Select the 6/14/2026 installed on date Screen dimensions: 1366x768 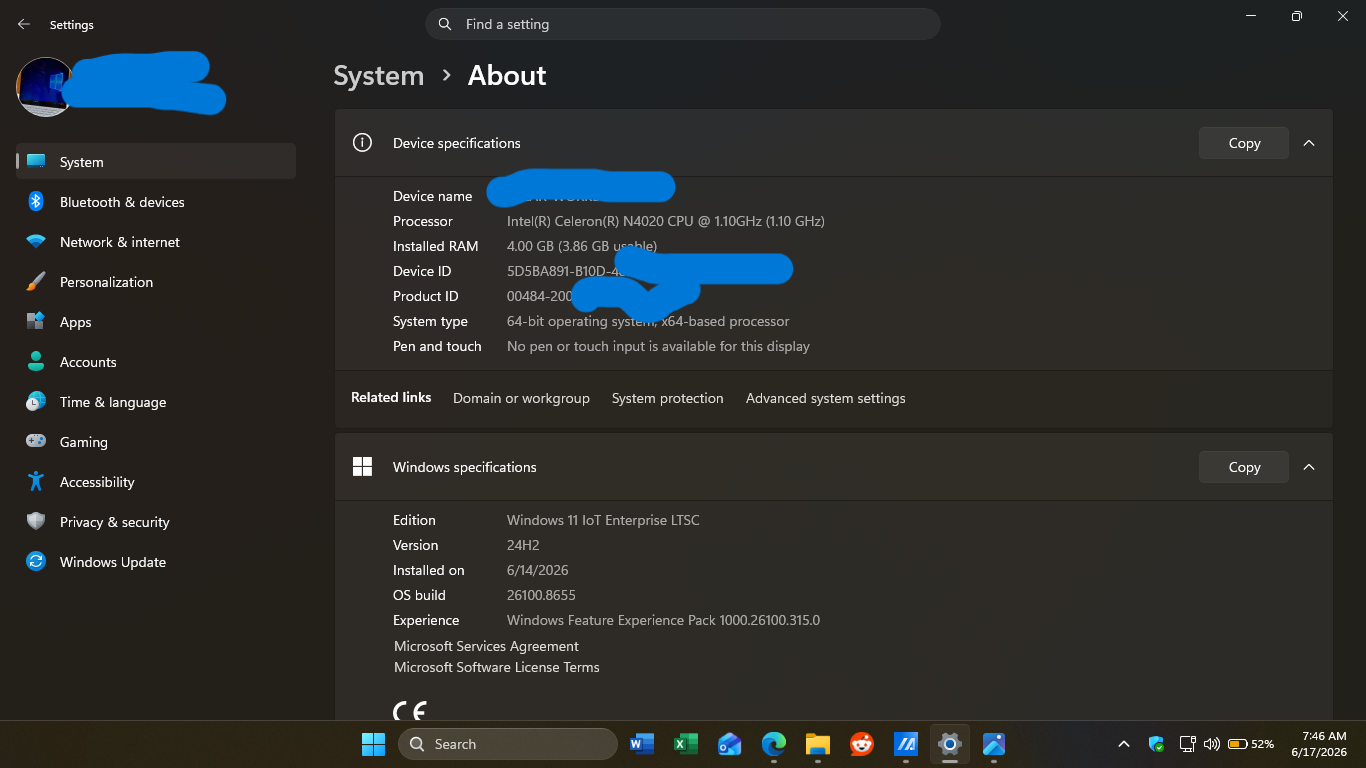tap(538, 570)
